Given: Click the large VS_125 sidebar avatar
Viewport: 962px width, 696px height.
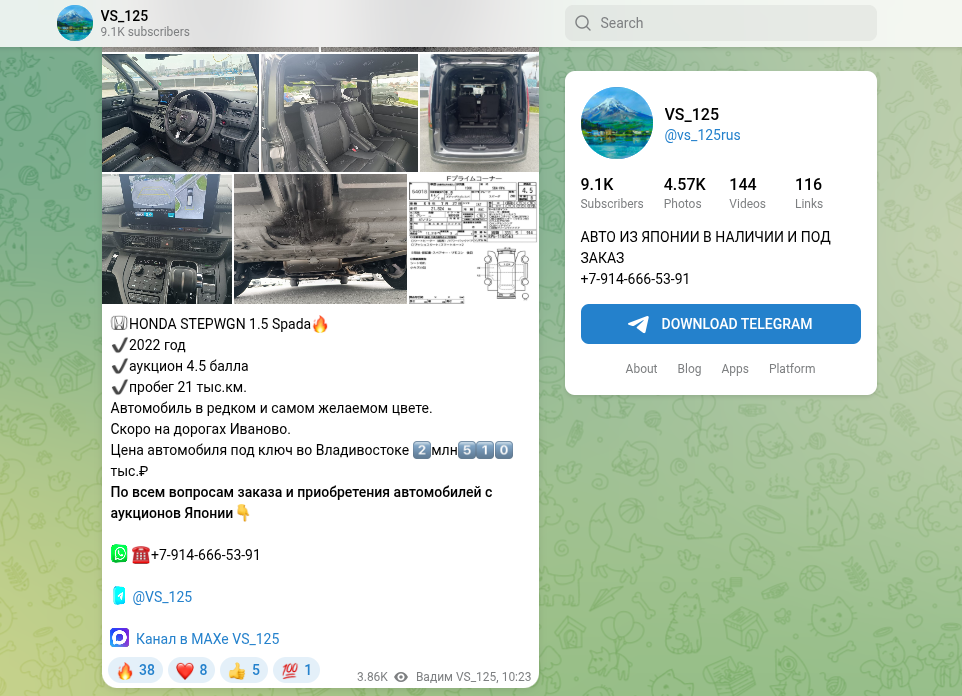Looking at the screenshot, I should pos(617,123).
